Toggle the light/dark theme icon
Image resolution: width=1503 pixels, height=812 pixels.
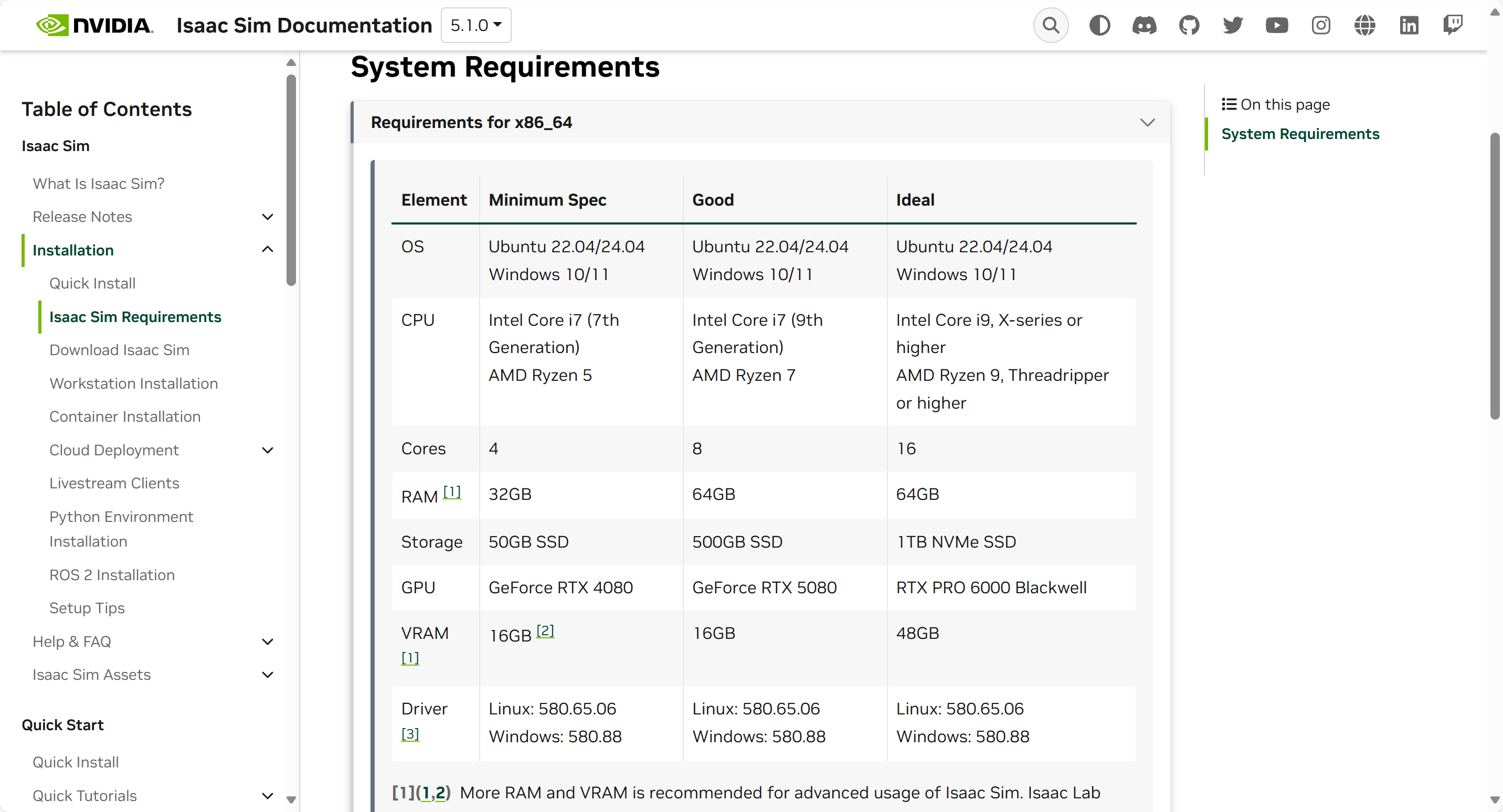tap(1099, 26)
